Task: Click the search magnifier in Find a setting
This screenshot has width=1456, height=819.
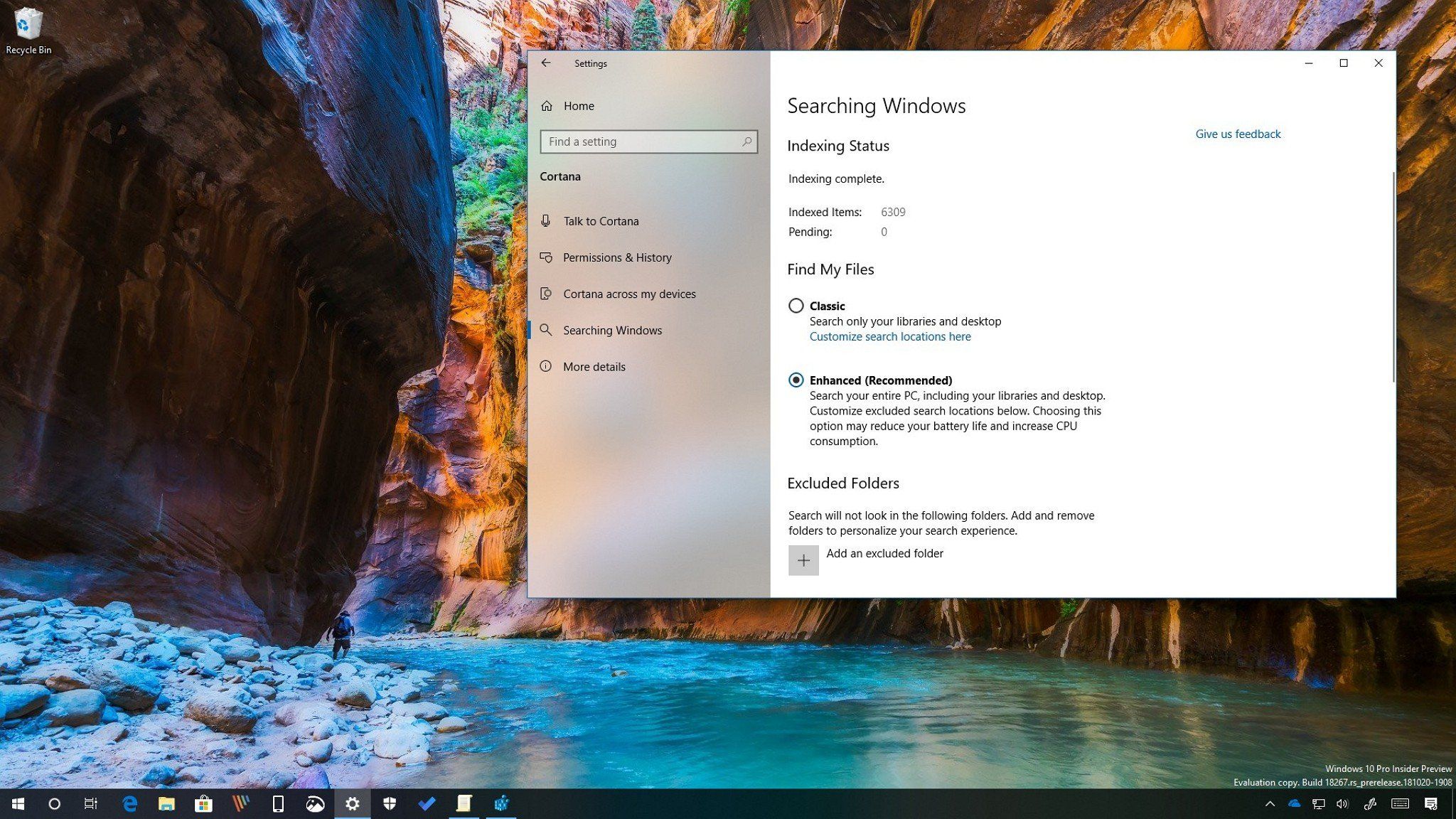Action: click(746, 141)
